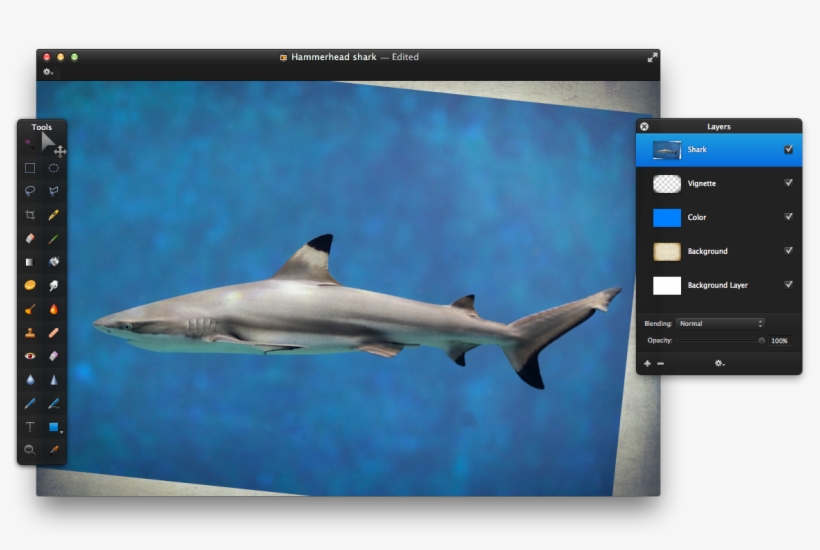820x550 pixels.
Task: Select the layer named "Vignette"
Action: point(719,184)
